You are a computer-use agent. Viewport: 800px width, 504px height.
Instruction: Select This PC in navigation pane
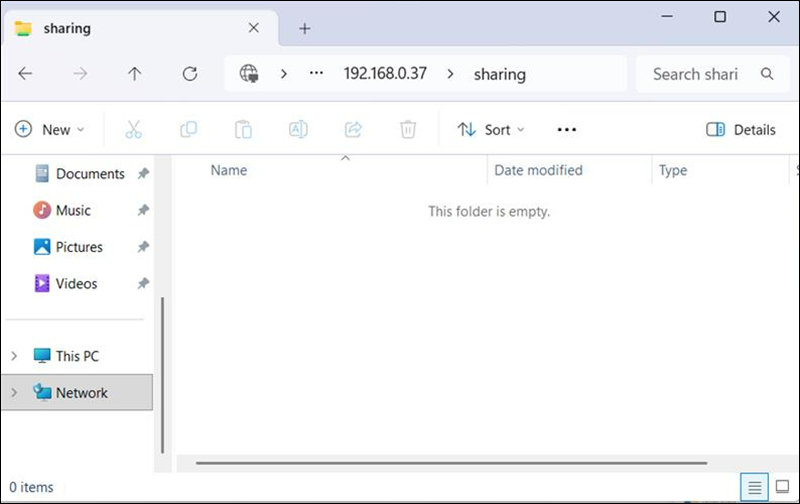[66, 356]
